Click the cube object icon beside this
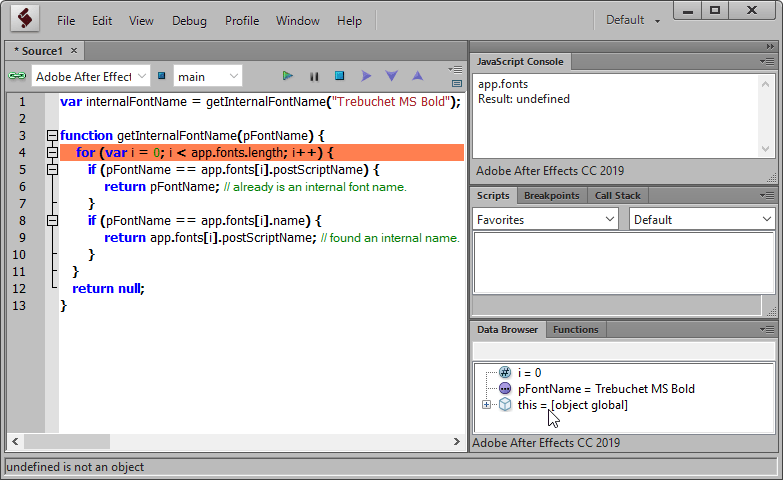This screenshot has height=480, width=783. pos(505,404)
